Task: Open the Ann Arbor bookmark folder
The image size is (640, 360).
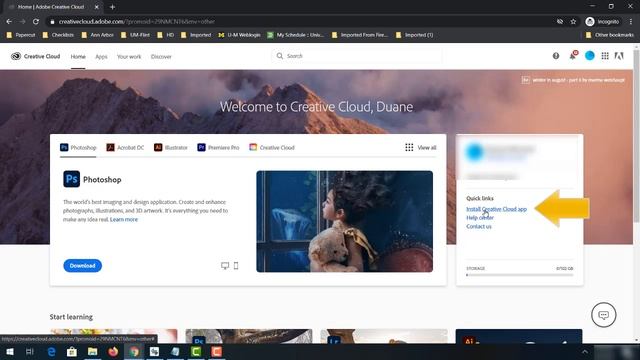Action: tap(98, 35)
